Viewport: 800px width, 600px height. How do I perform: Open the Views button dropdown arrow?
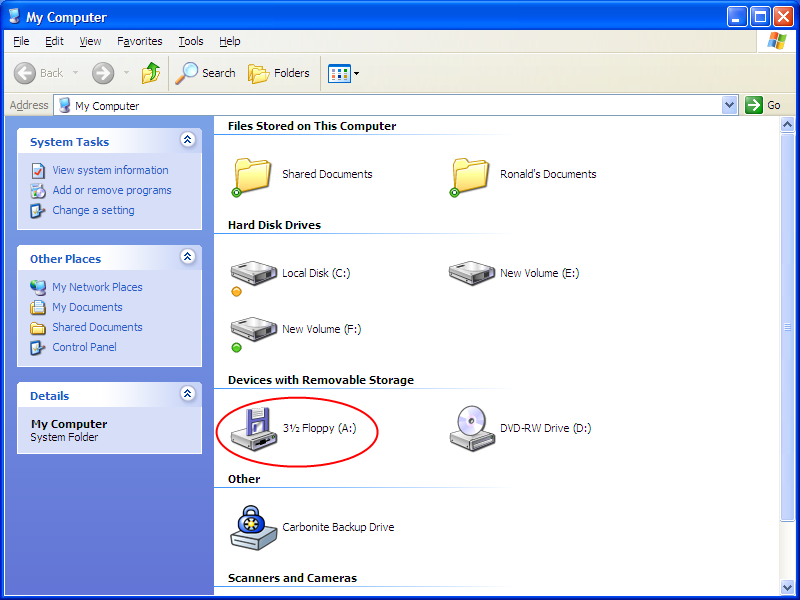pyautogui.click(x=356, y=73)
